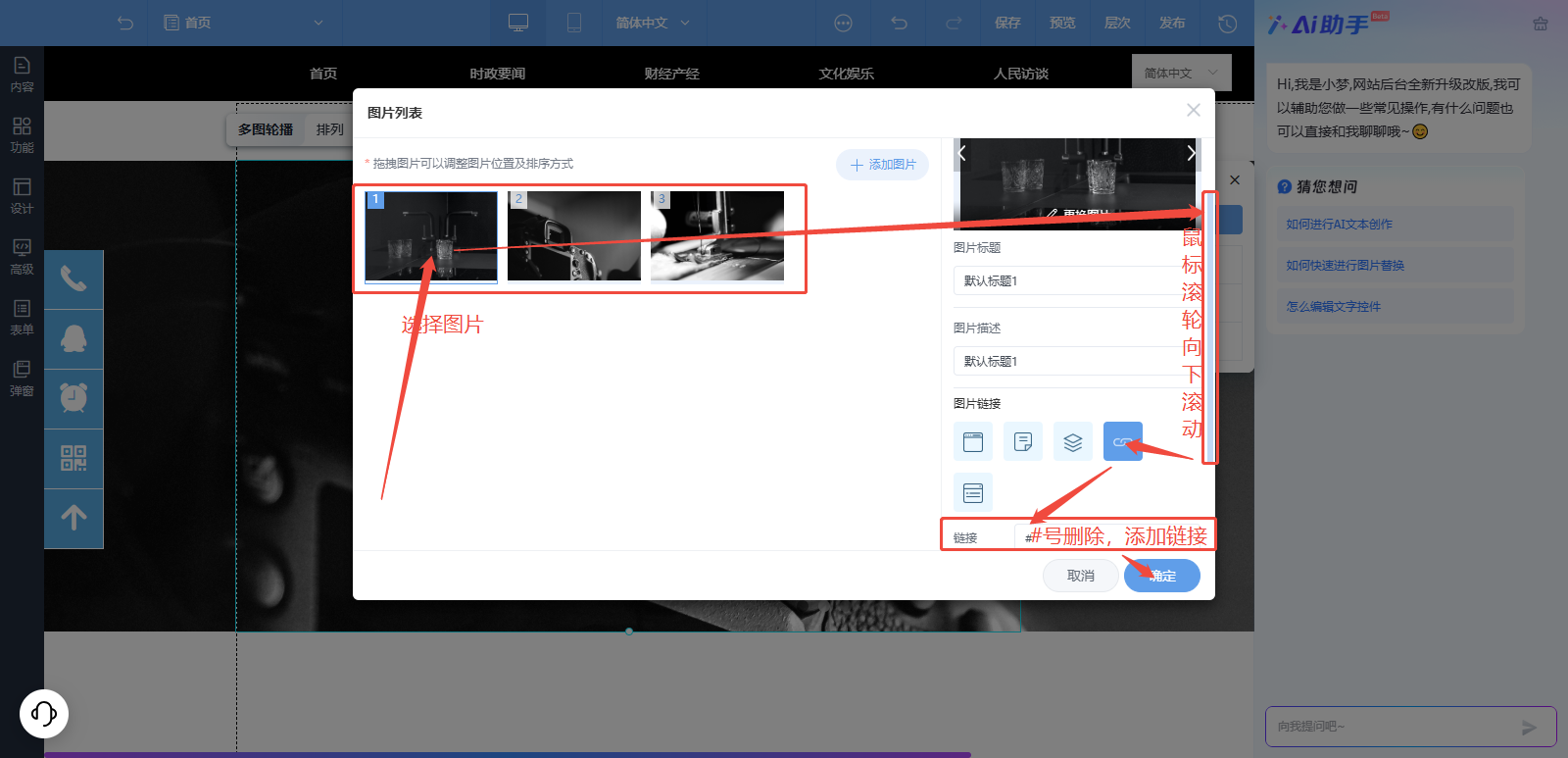
Task: Open the 功能 sidebar panel
Action: 22,135
